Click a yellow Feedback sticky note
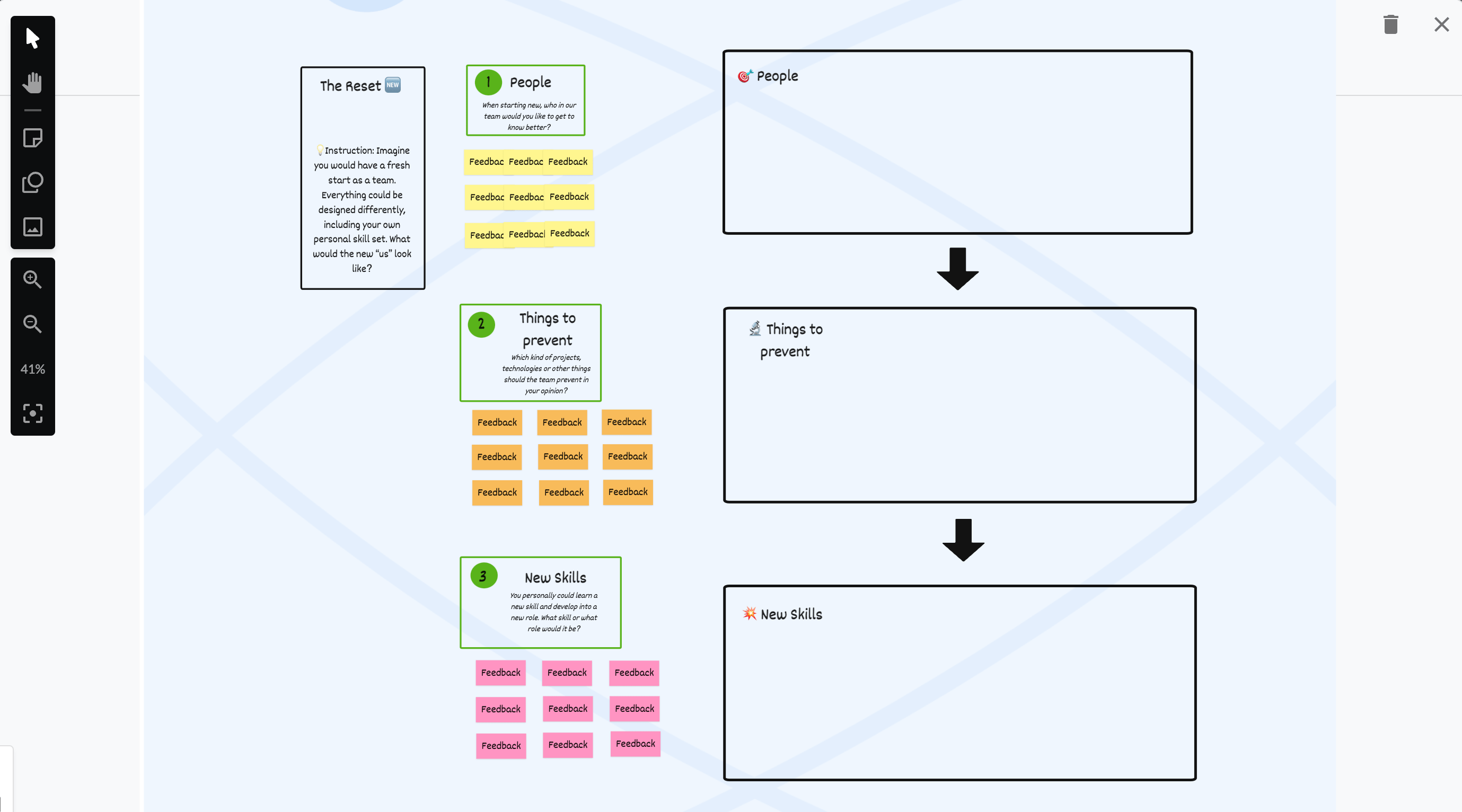The width and height of the screenshot is (1462, 812). (487, 160)
